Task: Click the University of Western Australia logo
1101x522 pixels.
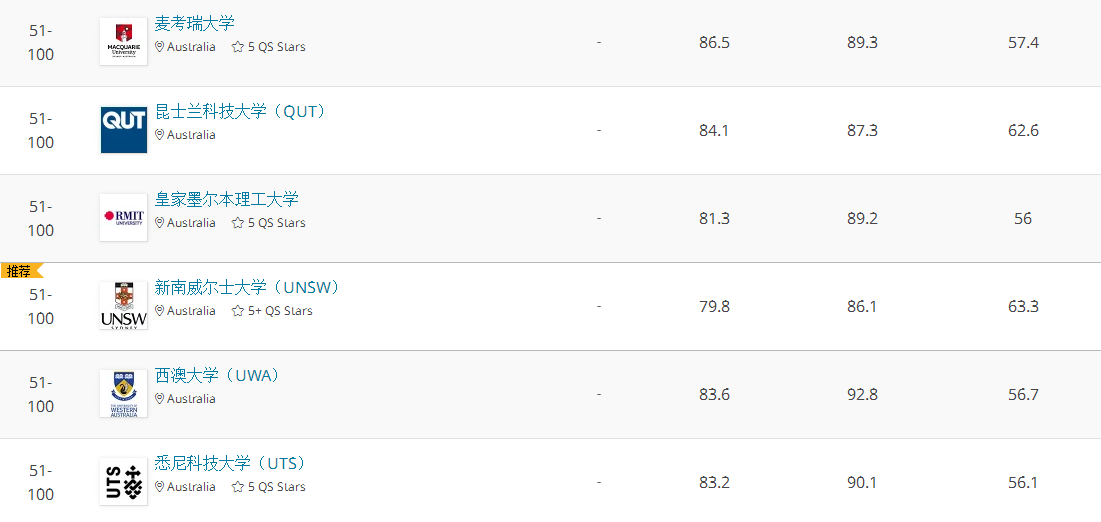Action: [124, 393]
